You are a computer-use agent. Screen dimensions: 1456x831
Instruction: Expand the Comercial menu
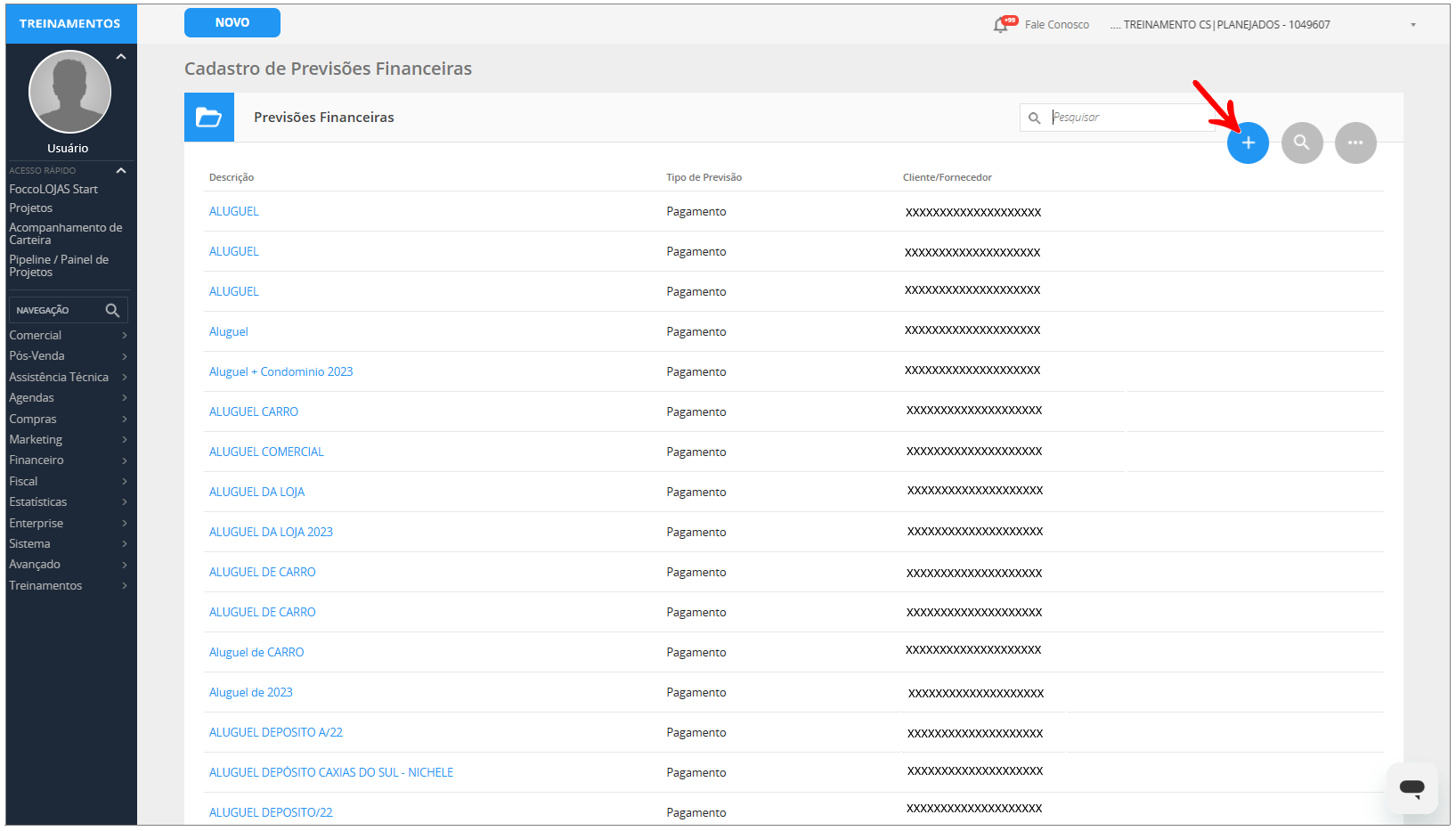click(69, 336)
